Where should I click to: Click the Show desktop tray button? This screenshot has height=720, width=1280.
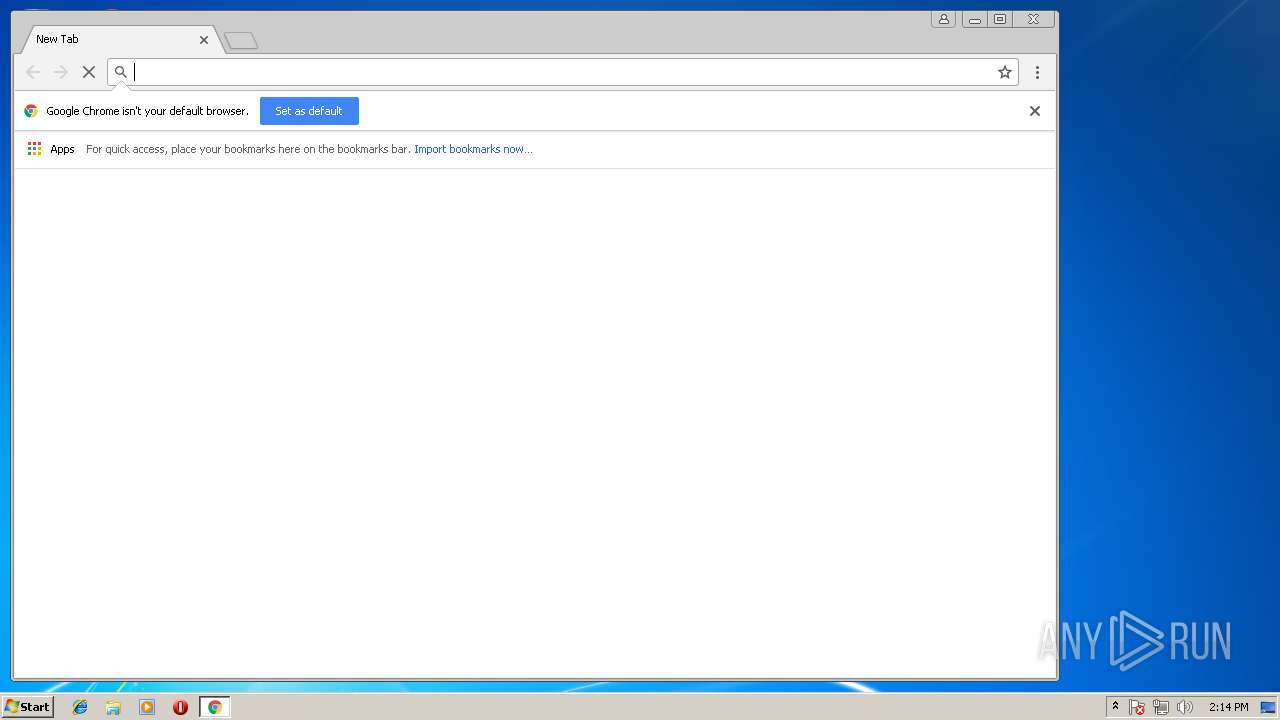(1268, 707)
